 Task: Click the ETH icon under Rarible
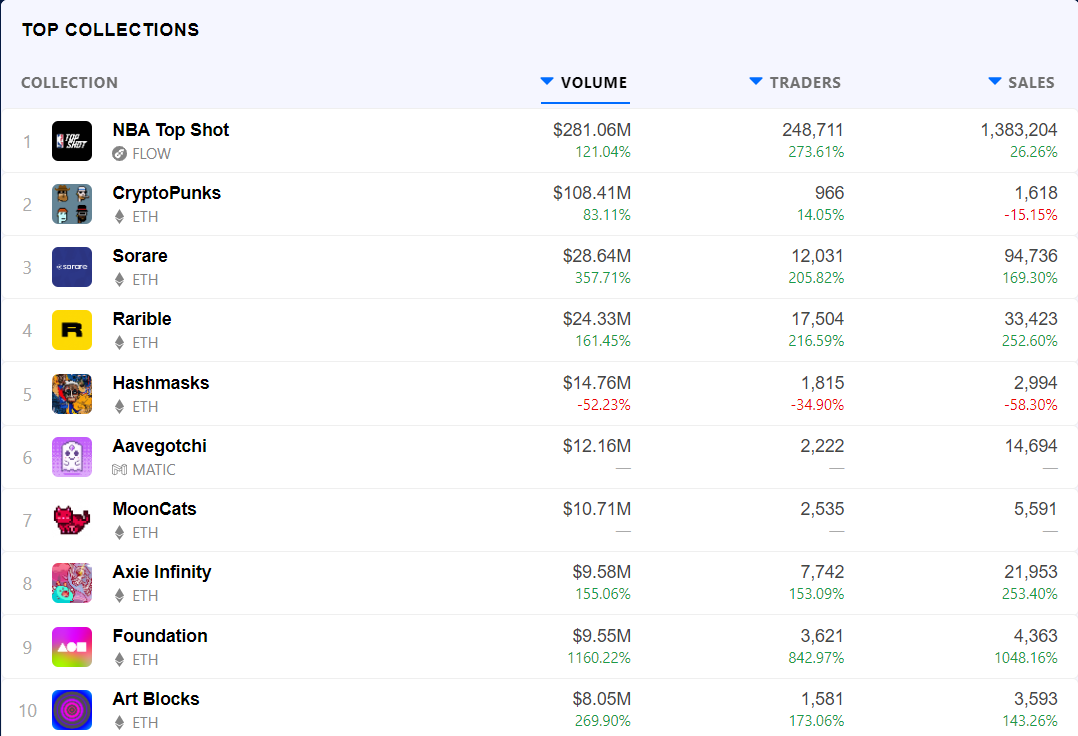[x=120, y=343]
